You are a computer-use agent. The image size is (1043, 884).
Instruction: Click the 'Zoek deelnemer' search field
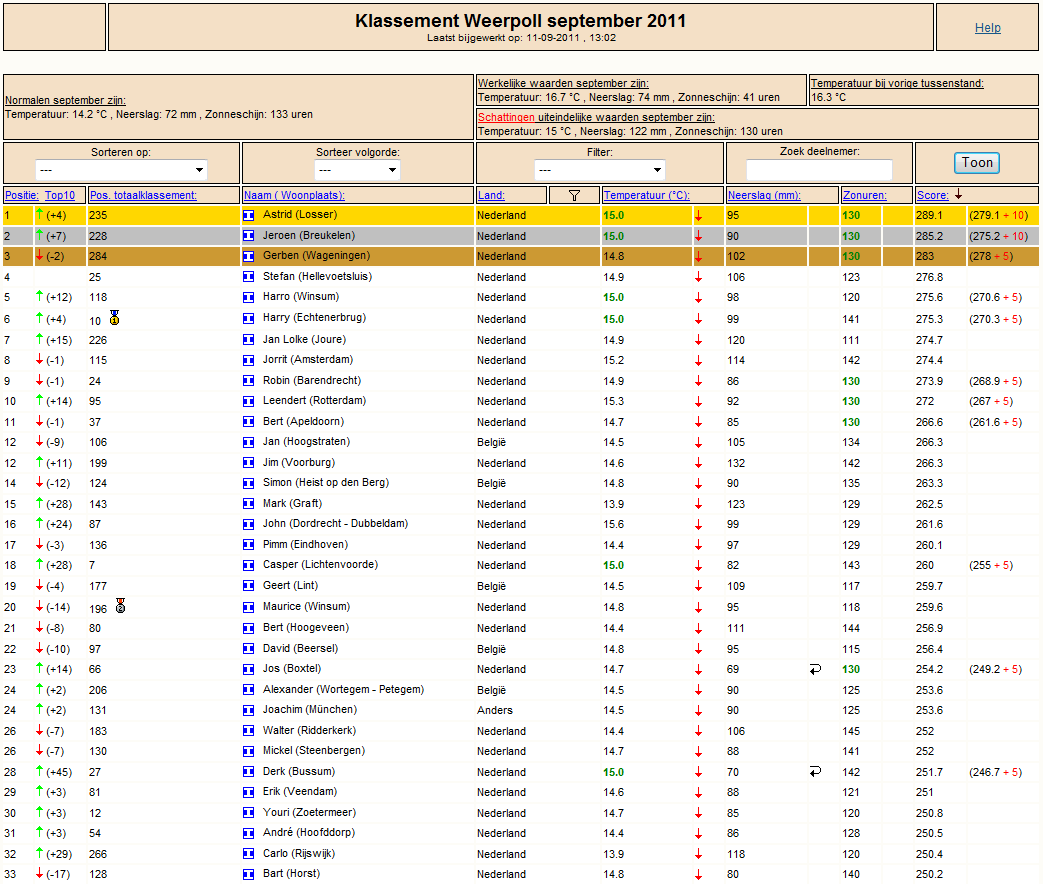(x=818, y=170)
